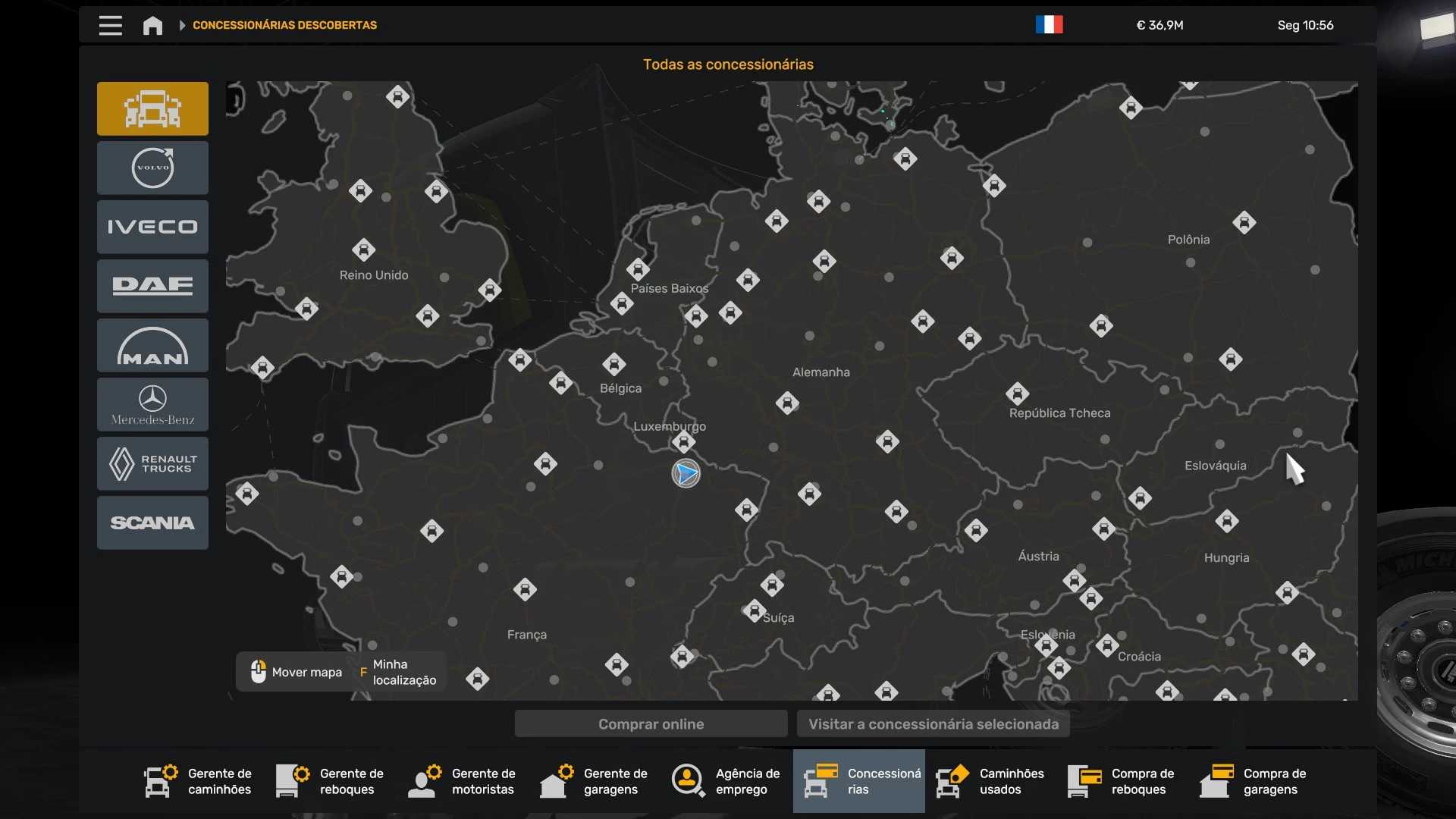The image size is (1456, 819).
Task: Filter dealerships by Iveco brand
Action: 152,227
